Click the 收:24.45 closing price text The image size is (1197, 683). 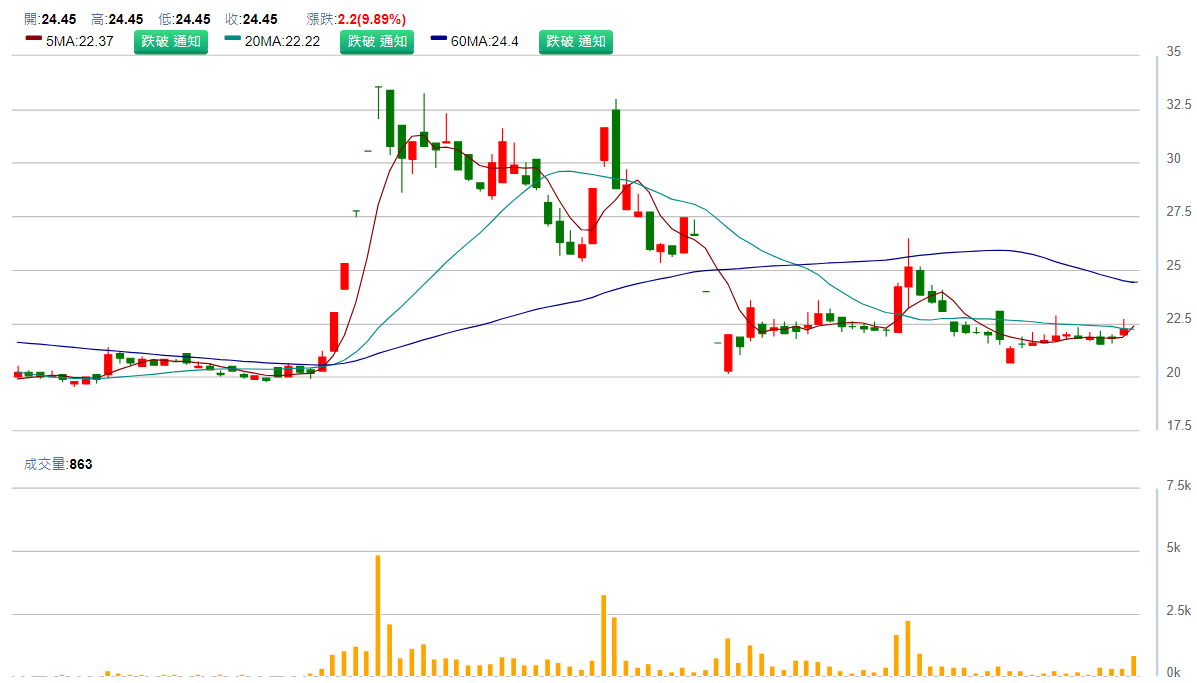coord(251,19)
